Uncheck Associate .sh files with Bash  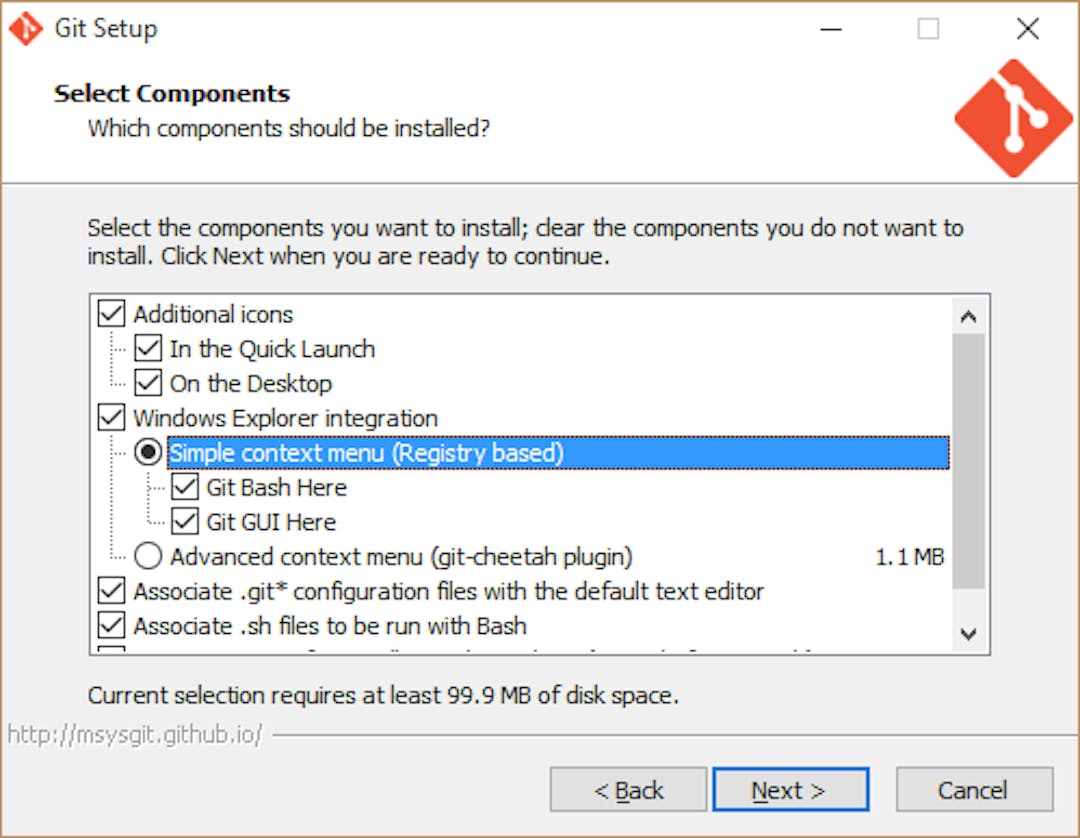pyautogui.click(x=112, y=625)
